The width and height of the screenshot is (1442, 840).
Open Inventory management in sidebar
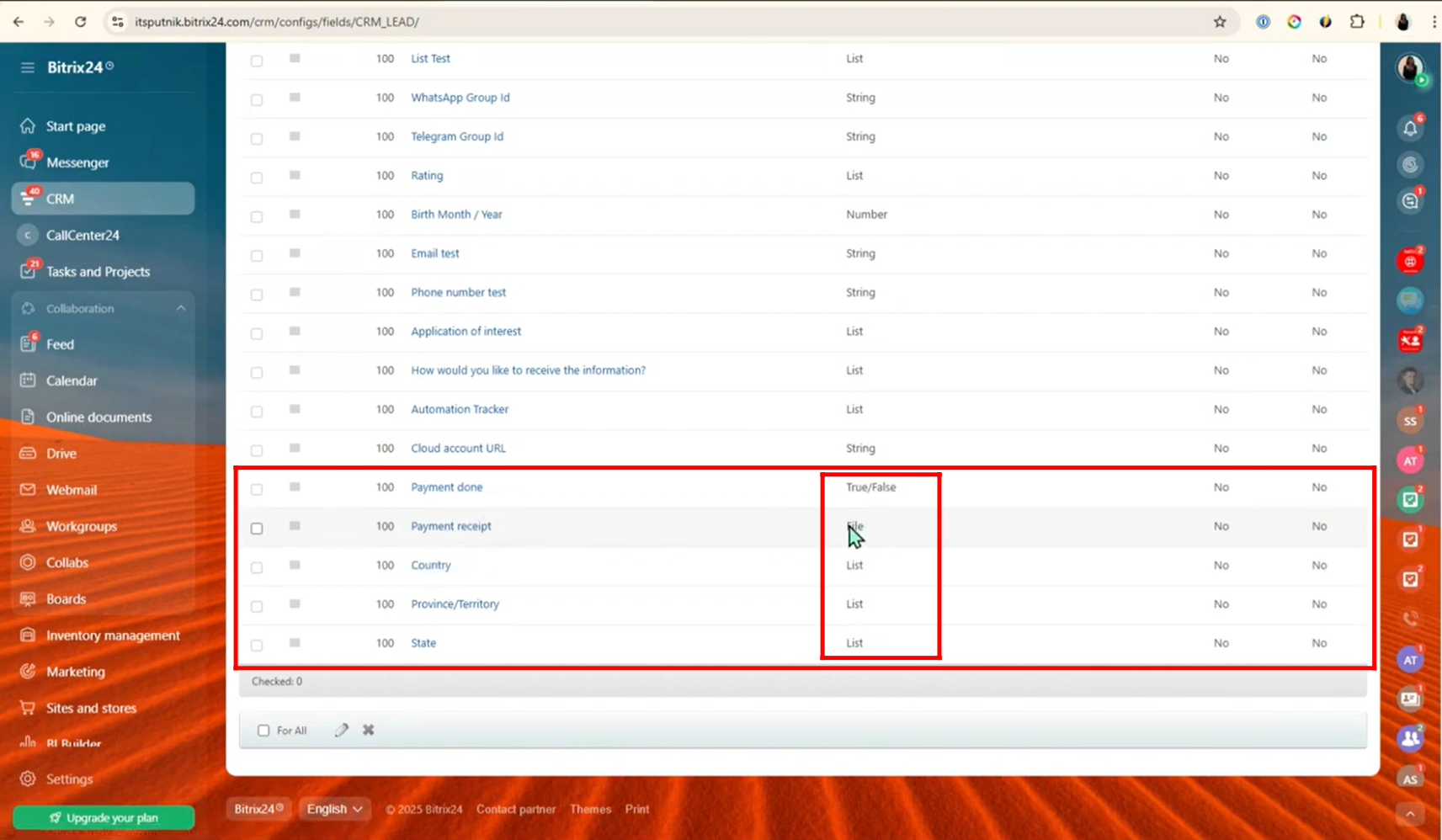[113, 635]
